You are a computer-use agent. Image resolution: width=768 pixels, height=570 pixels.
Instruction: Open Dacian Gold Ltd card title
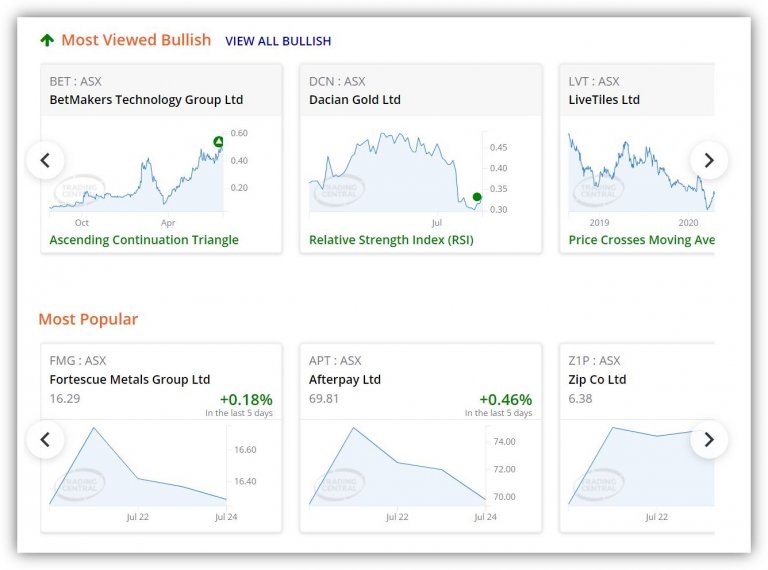click(x=355, y=100)
